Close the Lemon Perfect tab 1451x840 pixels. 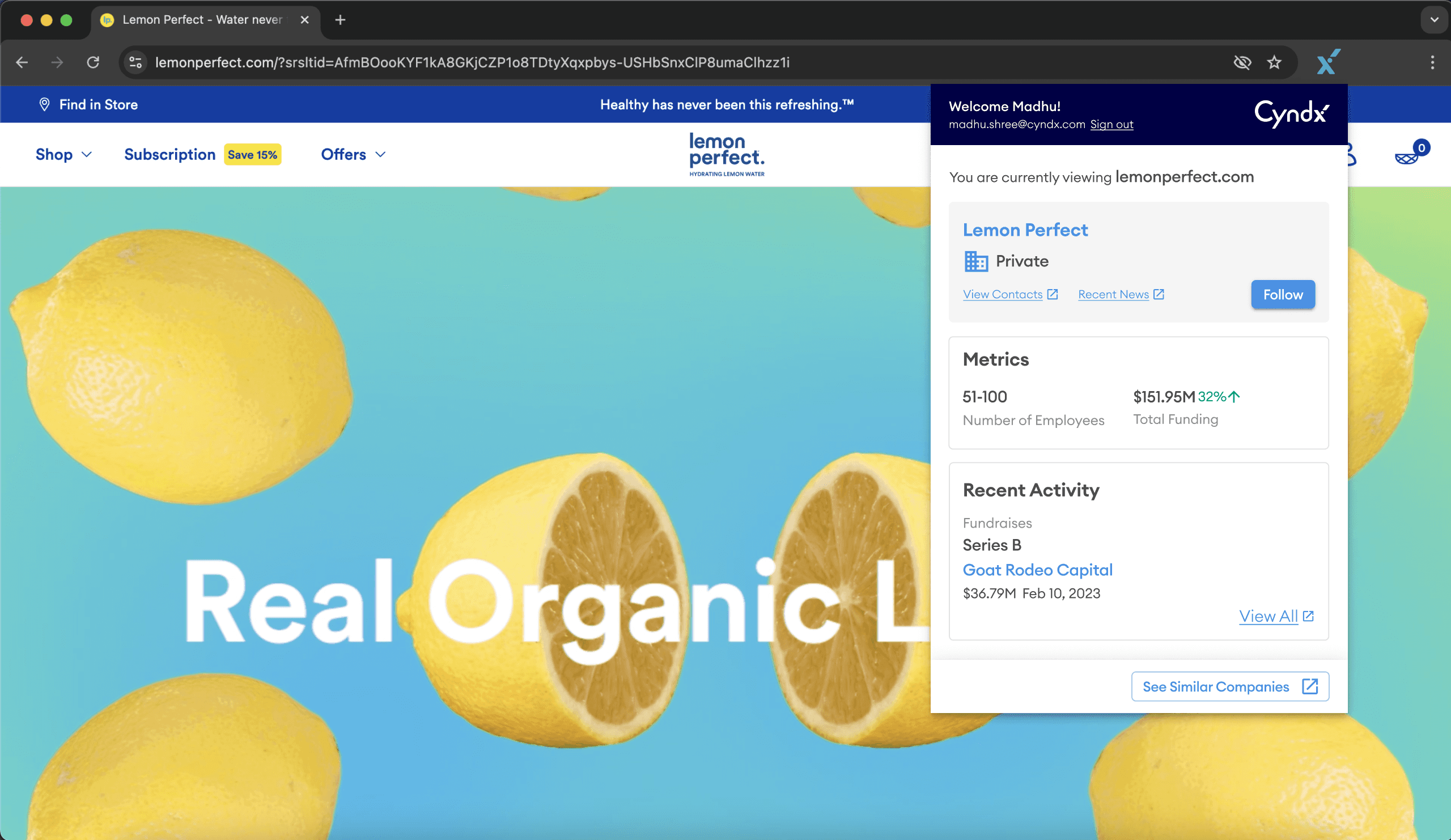point(304,20)
